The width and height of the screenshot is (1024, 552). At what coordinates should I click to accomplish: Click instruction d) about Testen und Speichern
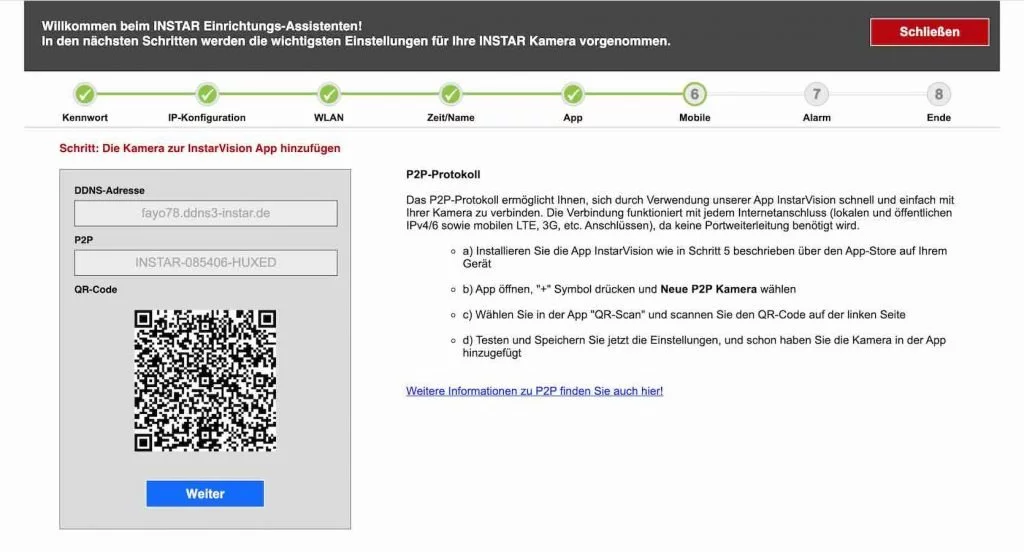coord(704,346)
